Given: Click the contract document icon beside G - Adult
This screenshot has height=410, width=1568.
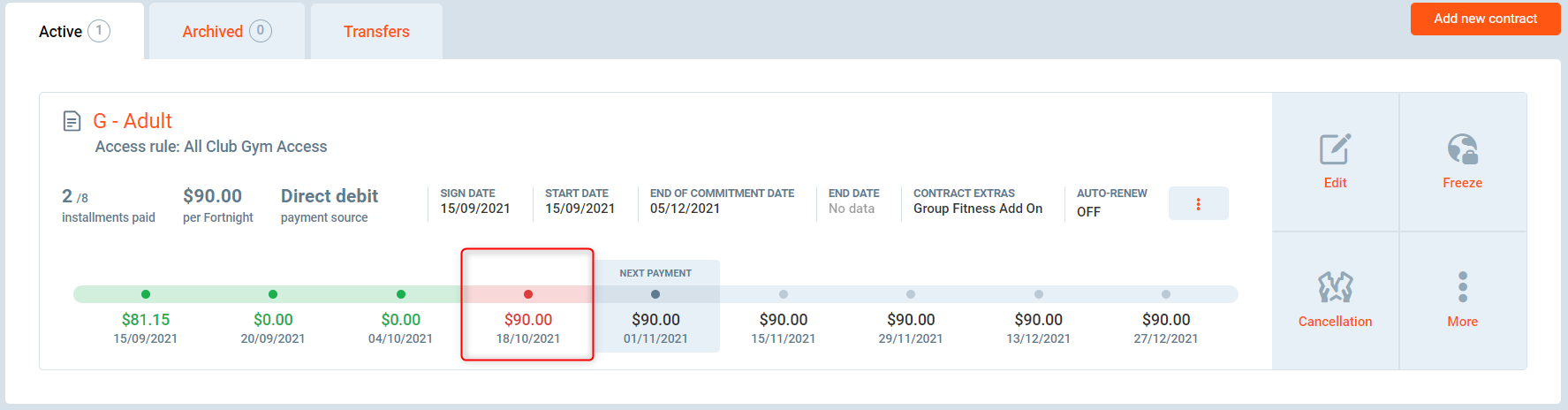Looking at the screenshot, I should (x=72, y=121).
